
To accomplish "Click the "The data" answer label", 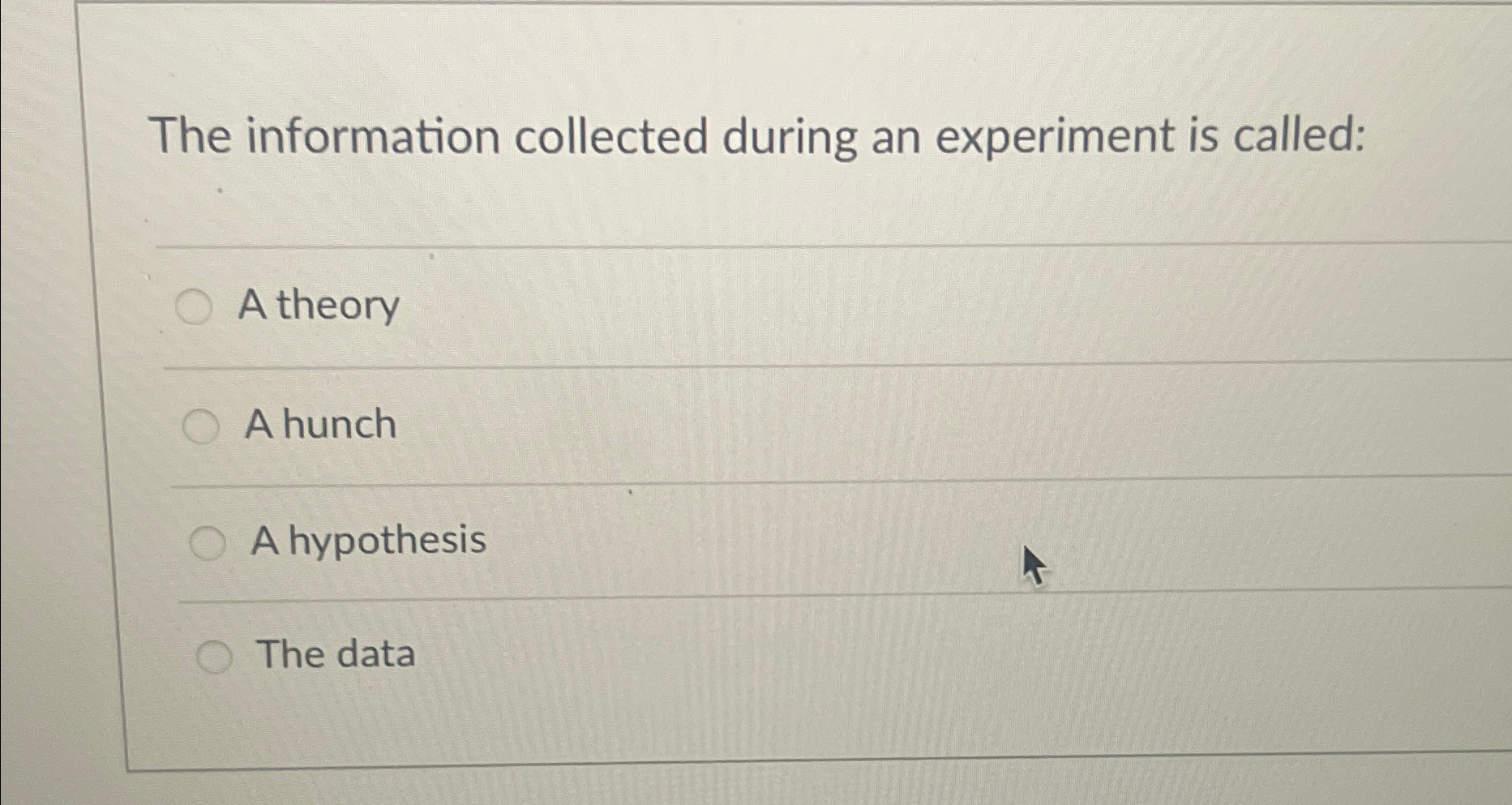I will click(x=336, y=656).
